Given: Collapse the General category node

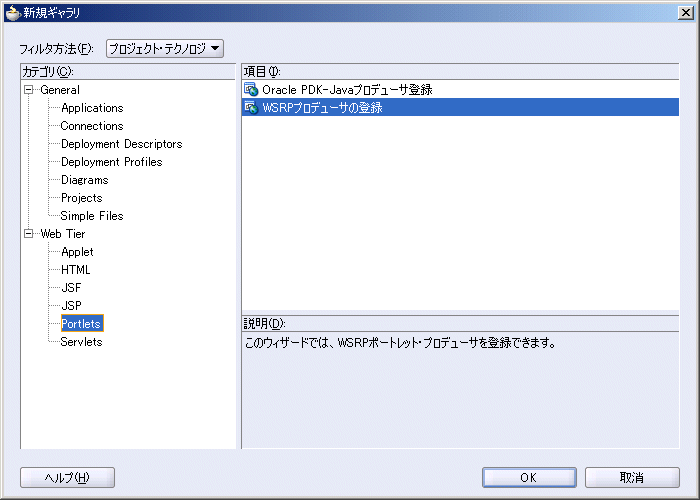Looking at the screenshot, I should (x=29, y=90).
